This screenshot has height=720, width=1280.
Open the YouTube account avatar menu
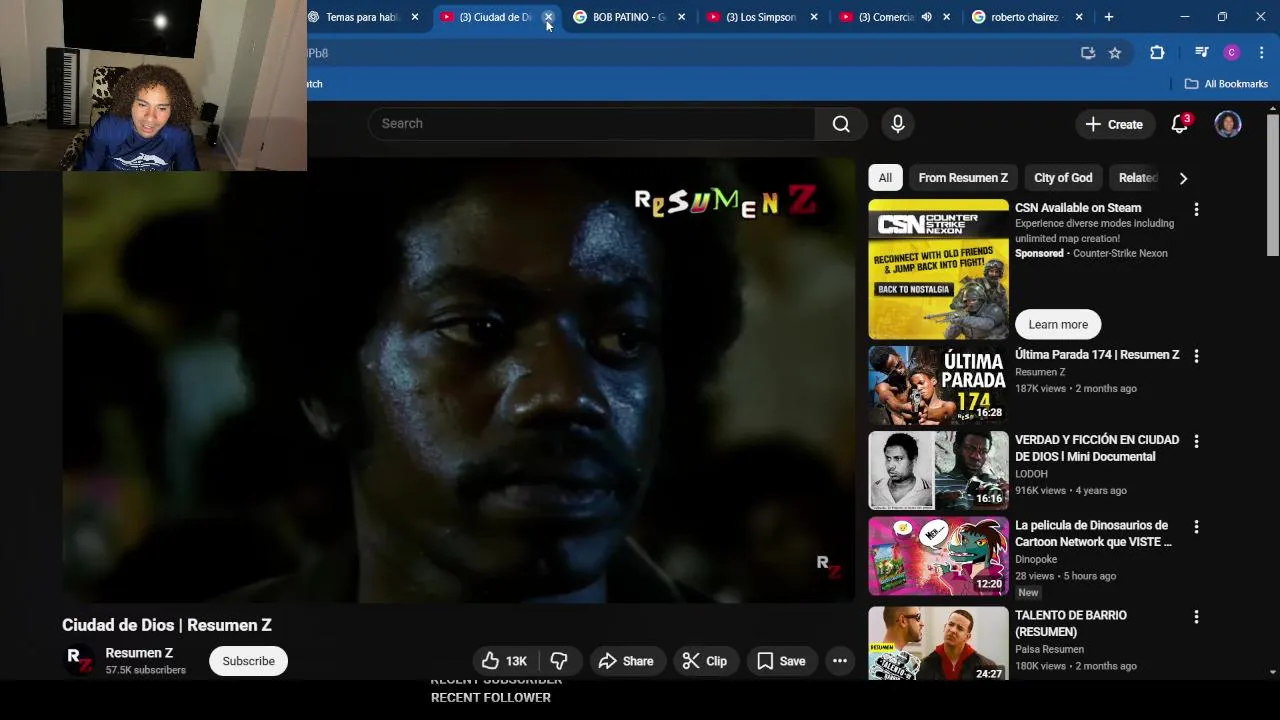click(x=1228, y=124)
